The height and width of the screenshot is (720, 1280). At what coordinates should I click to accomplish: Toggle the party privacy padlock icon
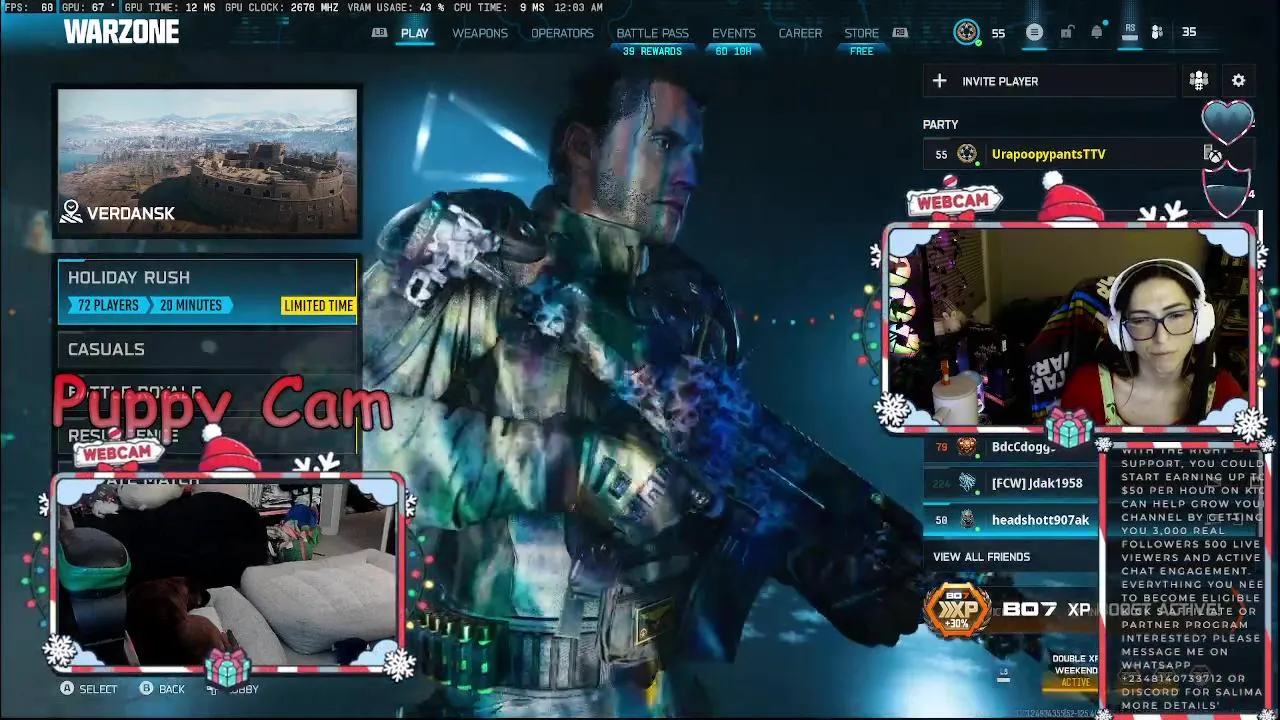click(1066, 32)
